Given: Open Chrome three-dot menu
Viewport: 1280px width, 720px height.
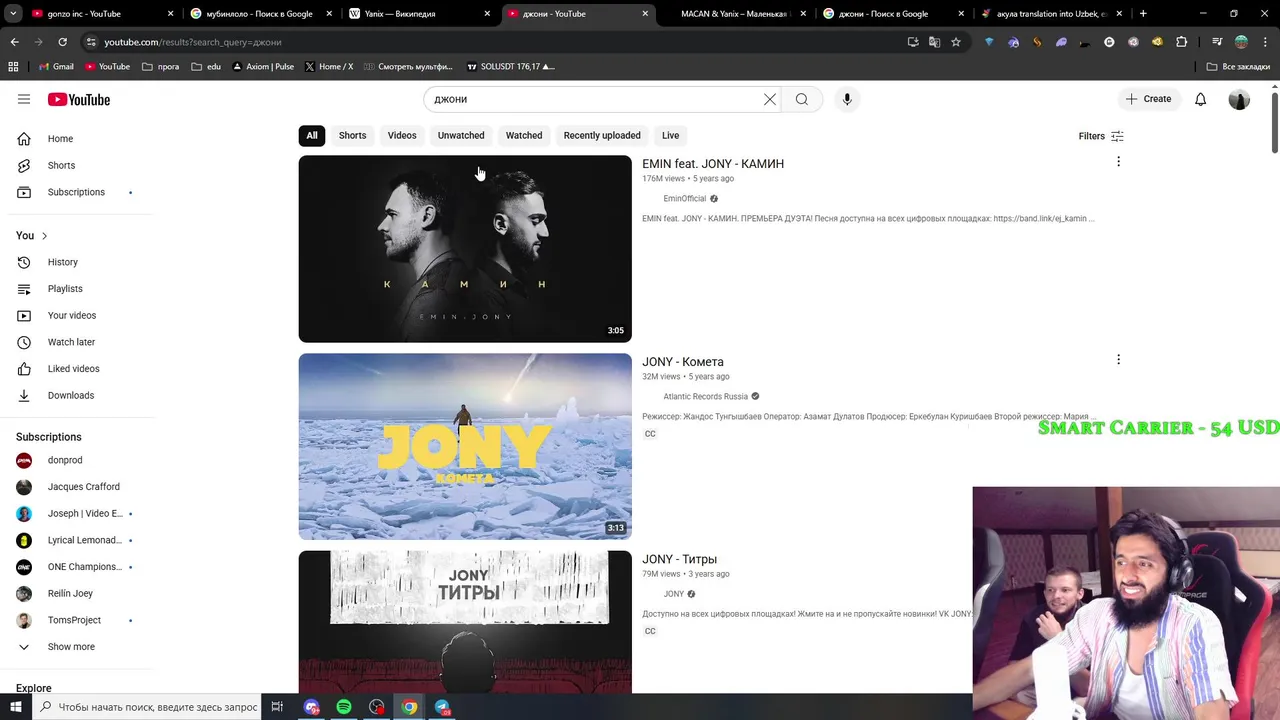Looking at the screenshot, I should 1265,42.
